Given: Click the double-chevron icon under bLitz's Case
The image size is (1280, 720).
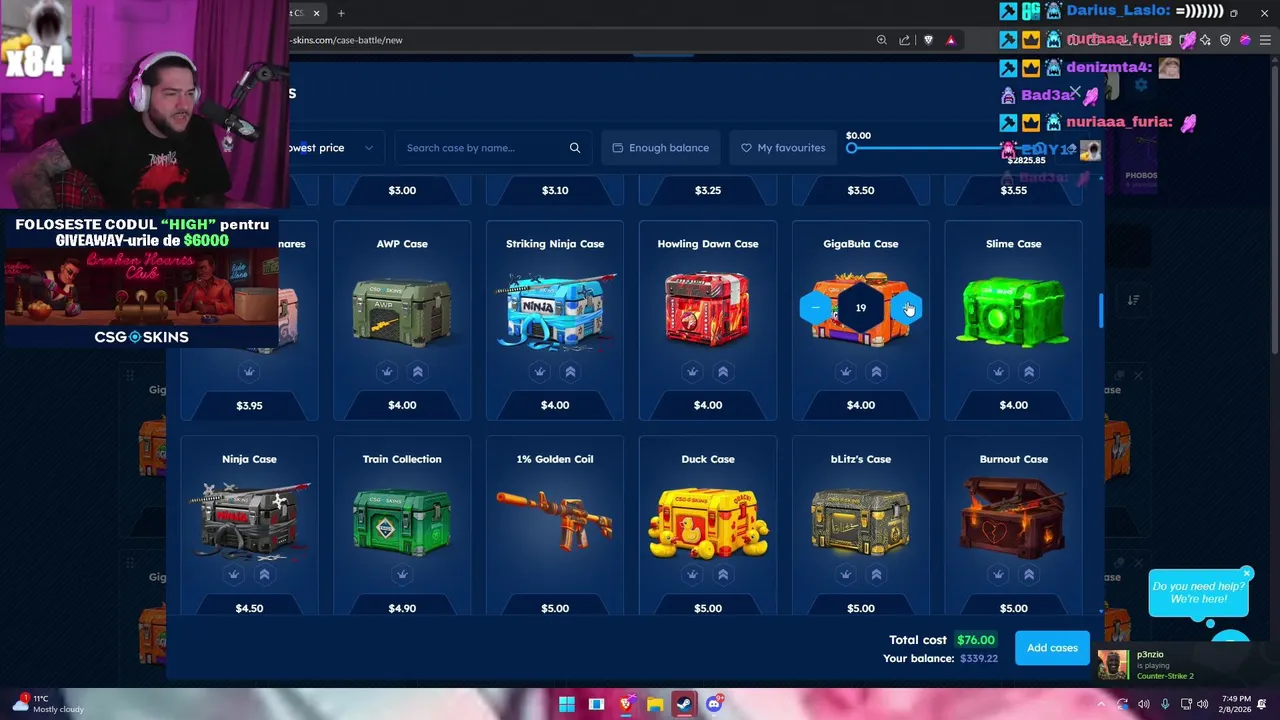Looking at the screenshot, I should click(x=876, y=575).
